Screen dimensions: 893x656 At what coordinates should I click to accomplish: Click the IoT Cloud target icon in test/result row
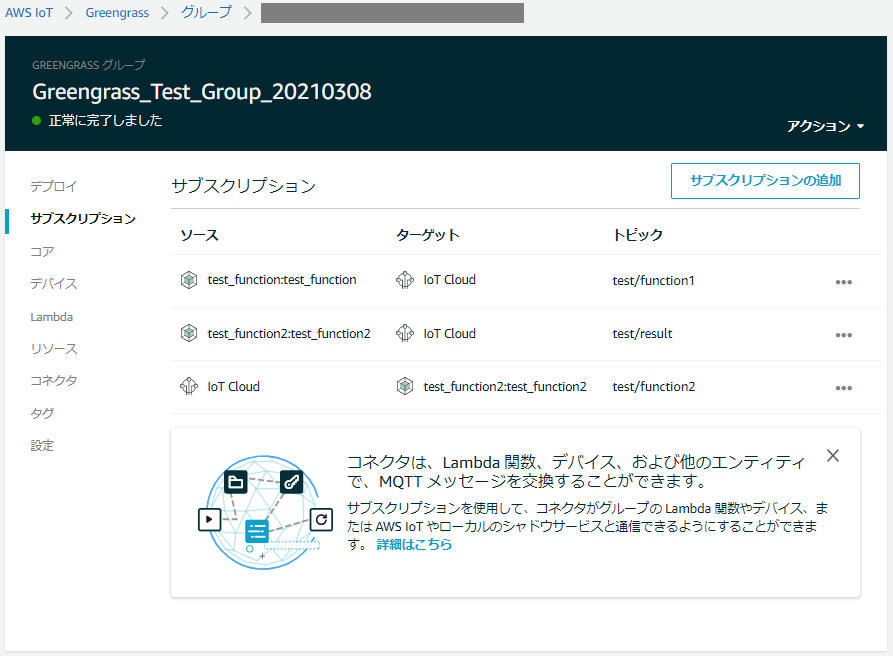405,333
